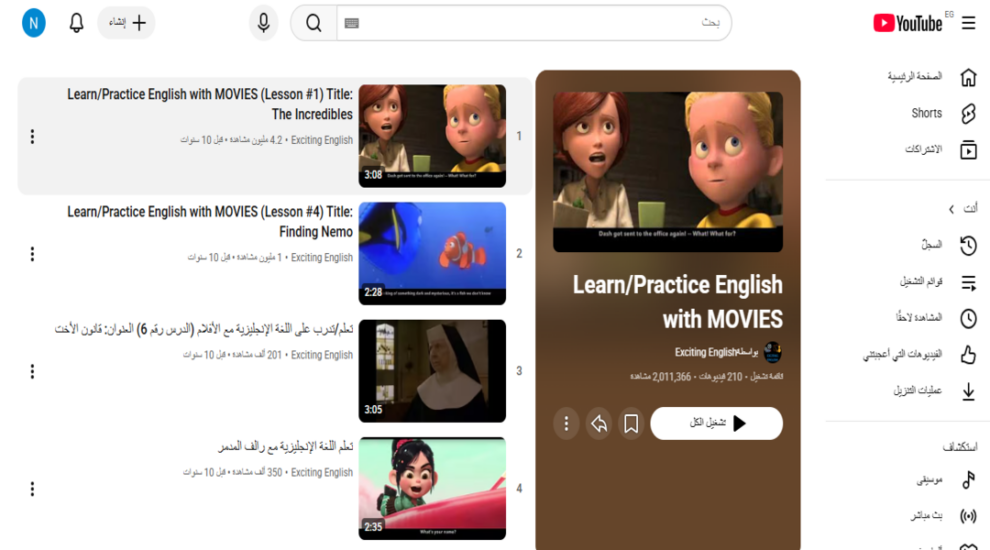Go to YouTube home via logo
Screen dimensions: 990x550
[908, 23]
